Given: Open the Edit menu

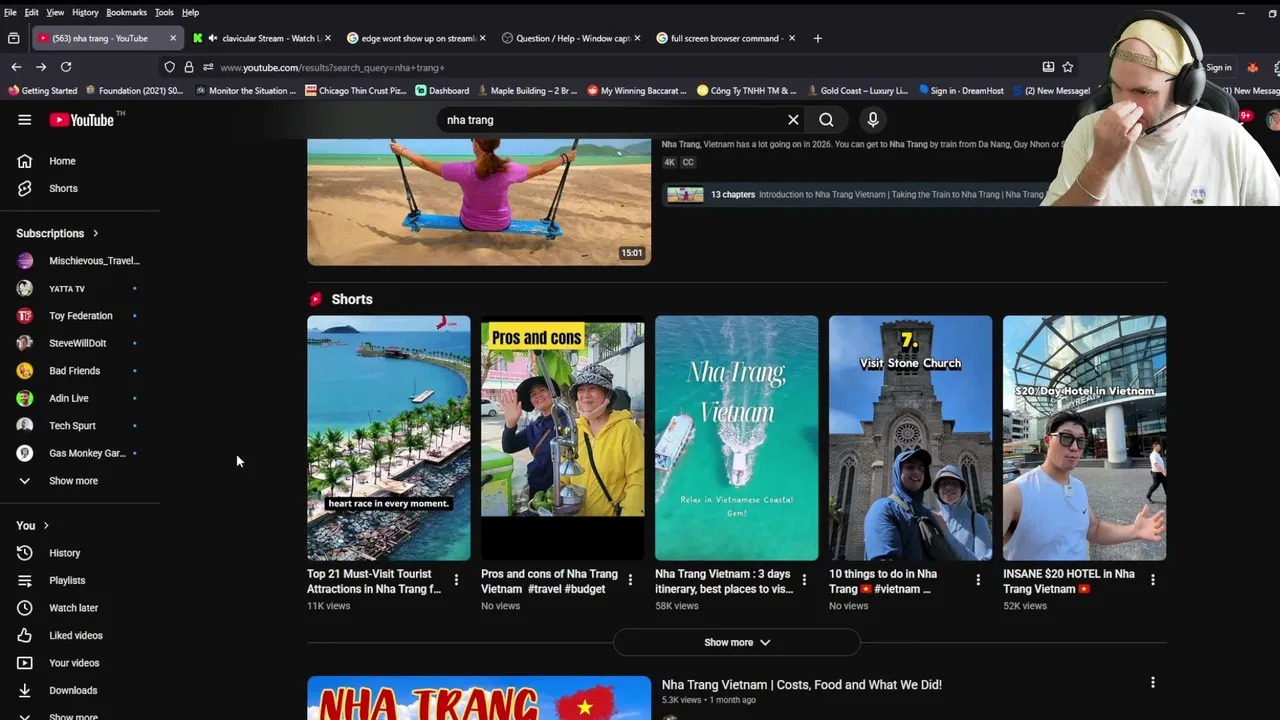Looking at the screenshot, I should (x=32, y=12).
